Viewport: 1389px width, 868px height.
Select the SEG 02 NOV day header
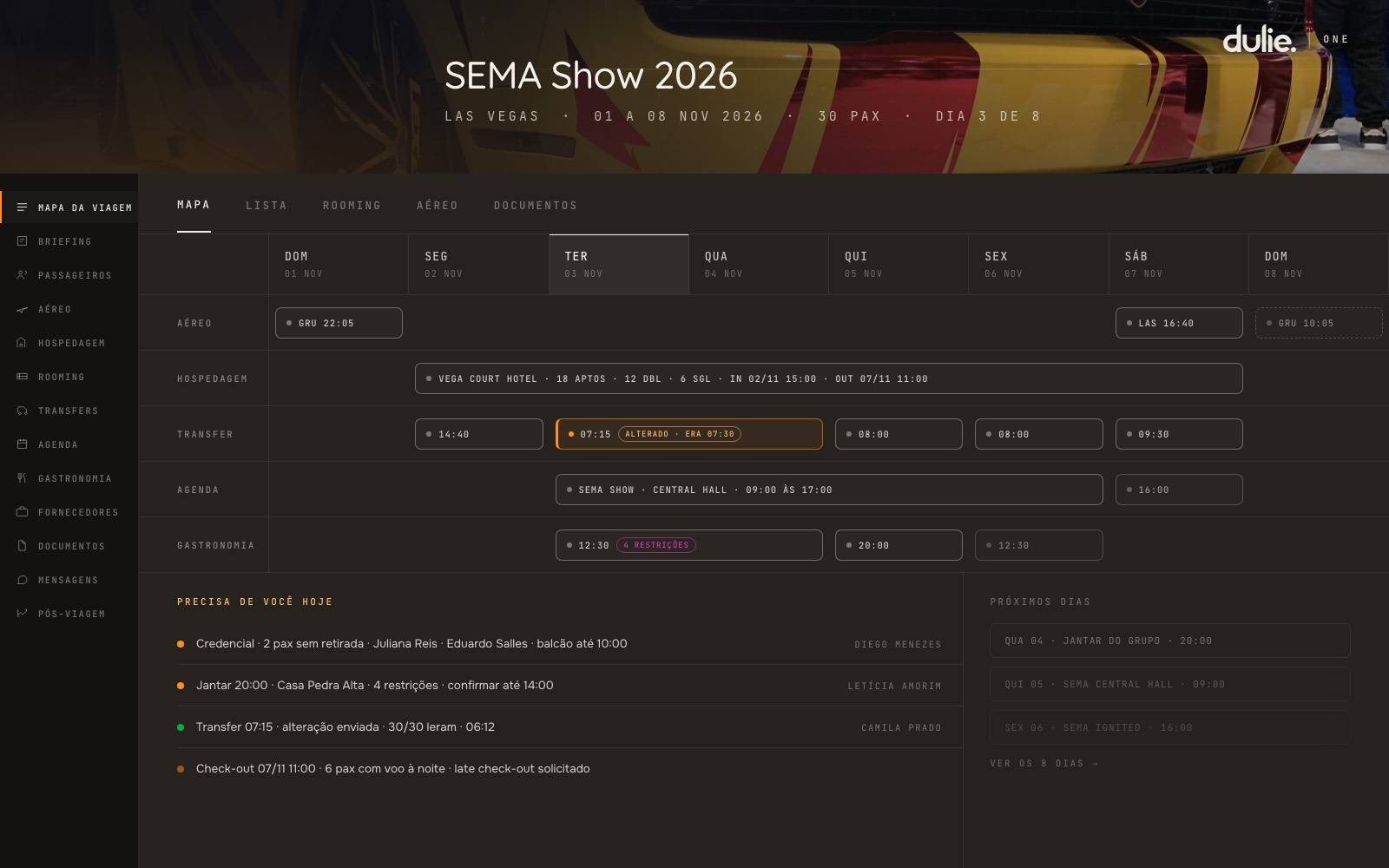click(x=478, y=265)
